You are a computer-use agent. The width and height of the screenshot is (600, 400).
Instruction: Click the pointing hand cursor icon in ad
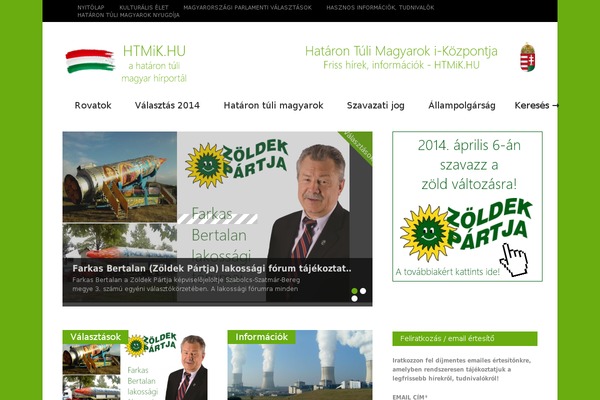point(514,260)
